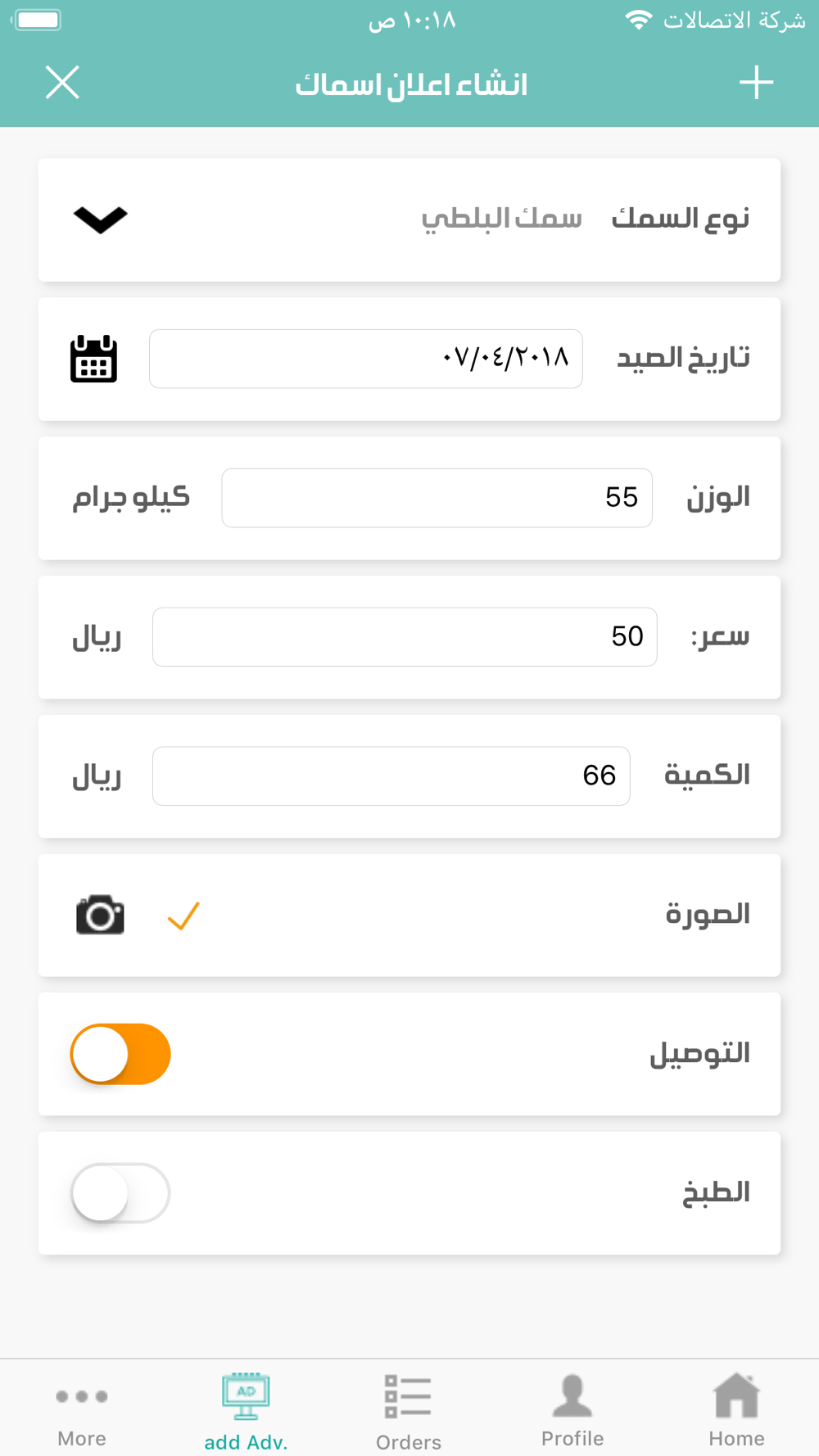Select the fish type value سمك البلطي

501,219
